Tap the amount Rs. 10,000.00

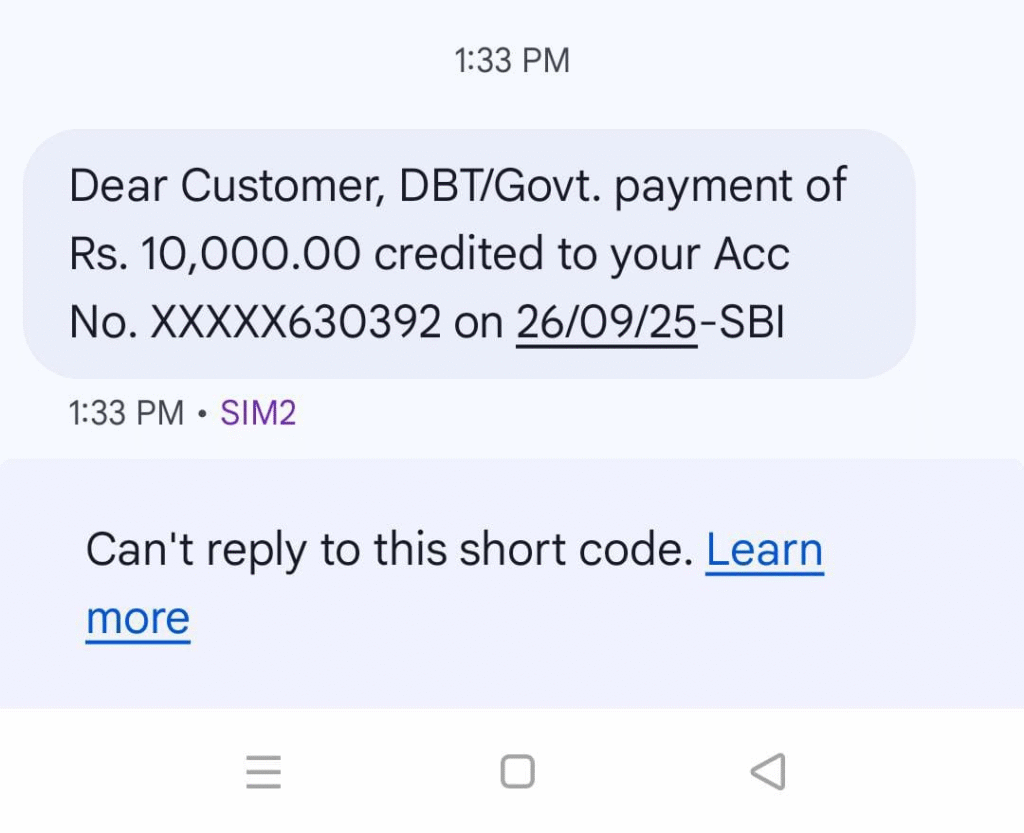[214, 255]
